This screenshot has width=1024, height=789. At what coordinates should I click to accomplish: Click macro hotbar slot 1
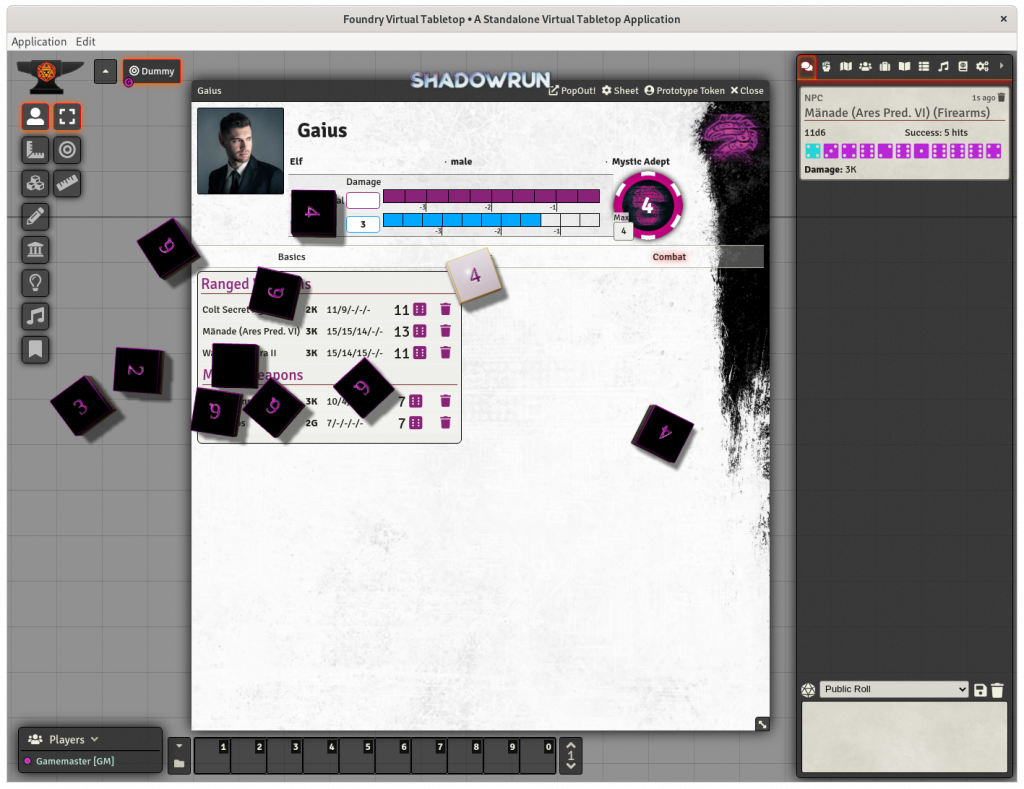pos(213,756)
